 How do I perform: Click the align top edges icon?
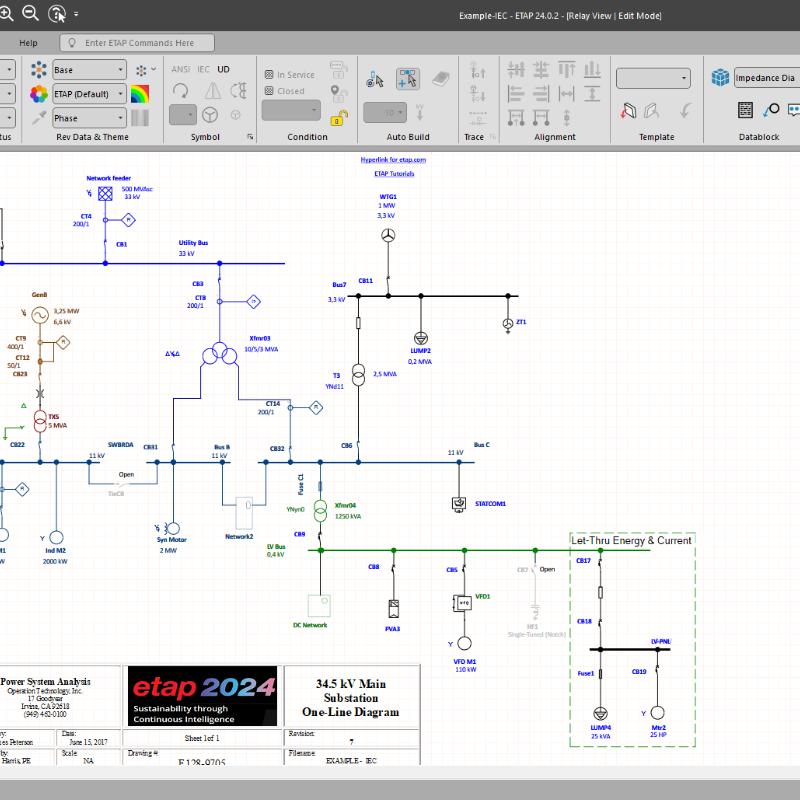tap(567, 69)
